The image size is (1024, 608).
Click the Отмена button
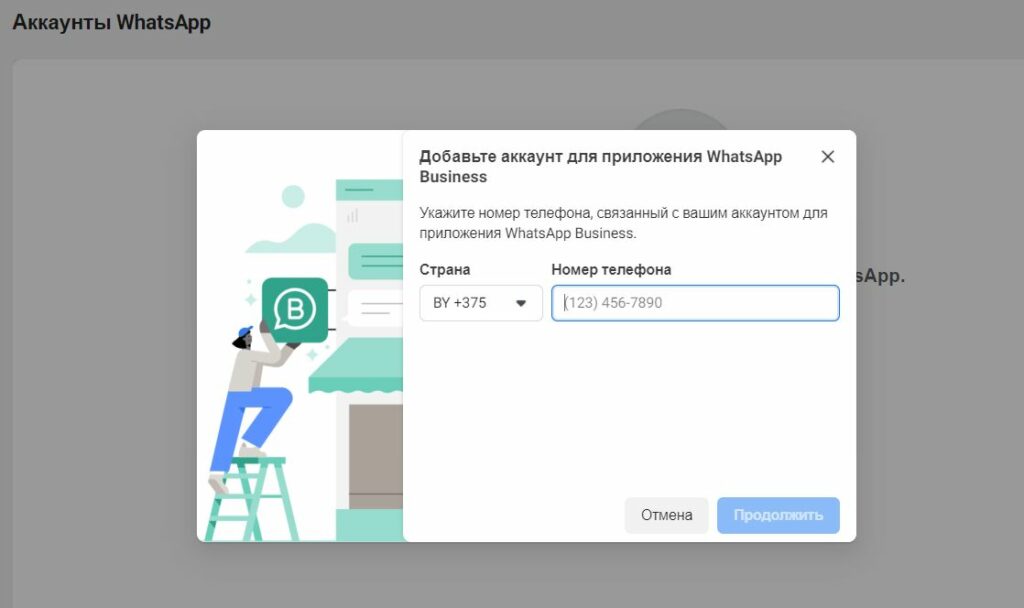click(666, 515)
